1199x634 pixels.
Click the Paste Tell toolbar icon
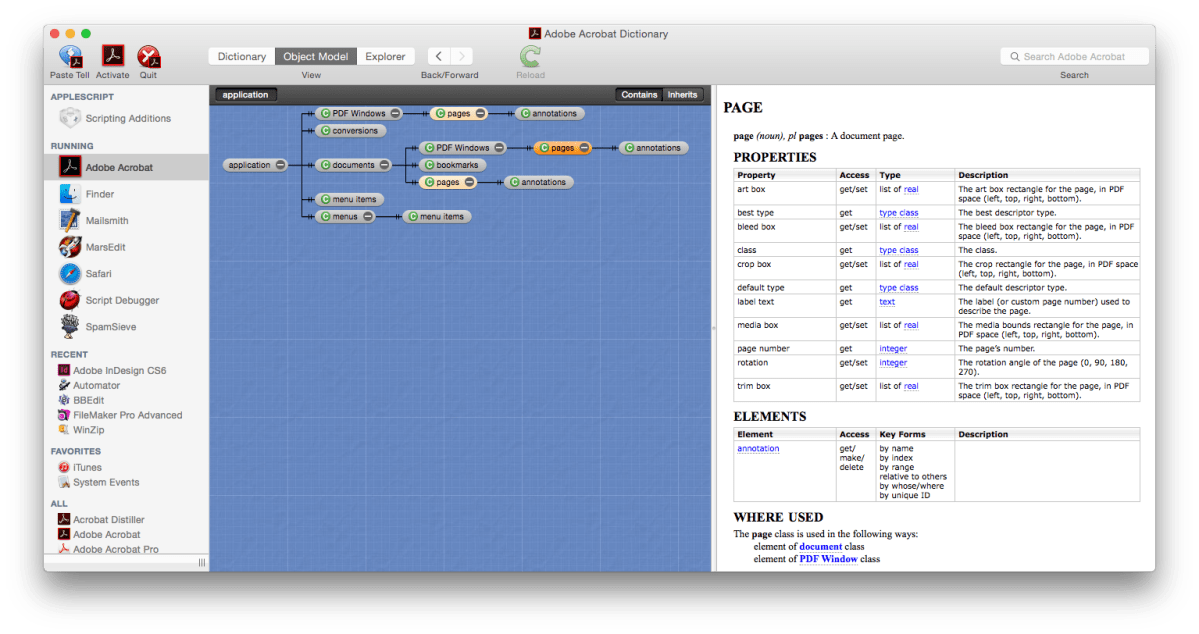click(x=69, y=57)
